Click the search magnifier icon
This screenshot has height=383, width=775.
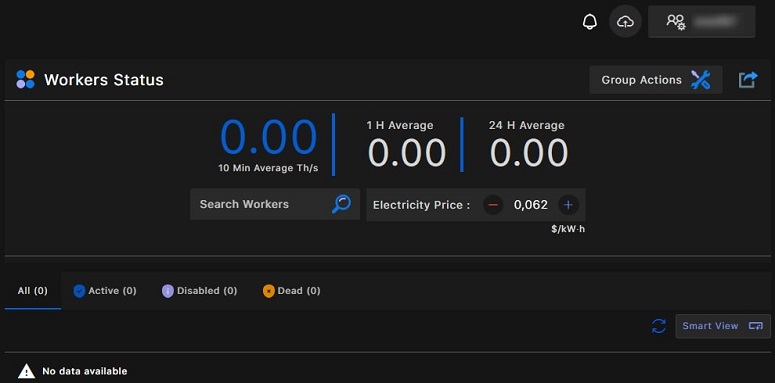(x=341, y=204)
